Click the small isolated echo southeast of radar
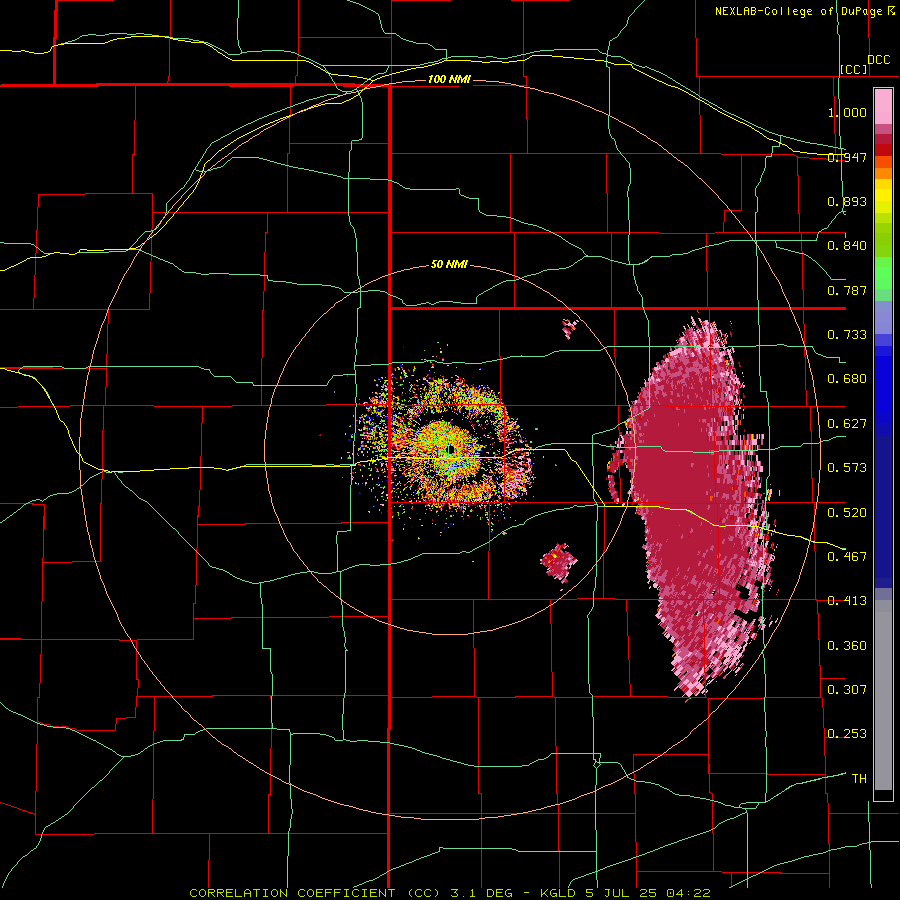 (x=558, y=562)
